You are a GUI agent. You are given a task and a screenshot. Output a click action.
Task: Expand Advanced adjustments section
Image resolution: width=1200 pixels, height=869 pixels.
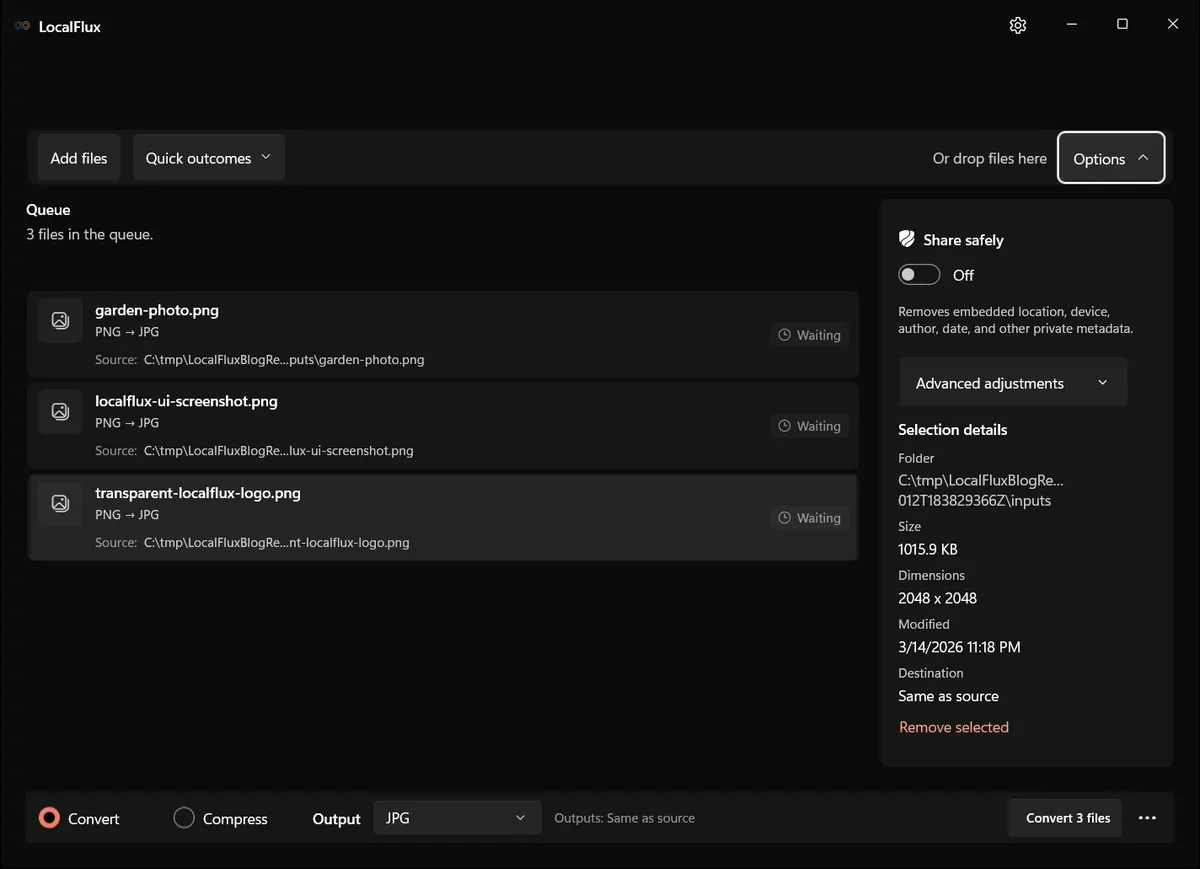(1013, 383)
